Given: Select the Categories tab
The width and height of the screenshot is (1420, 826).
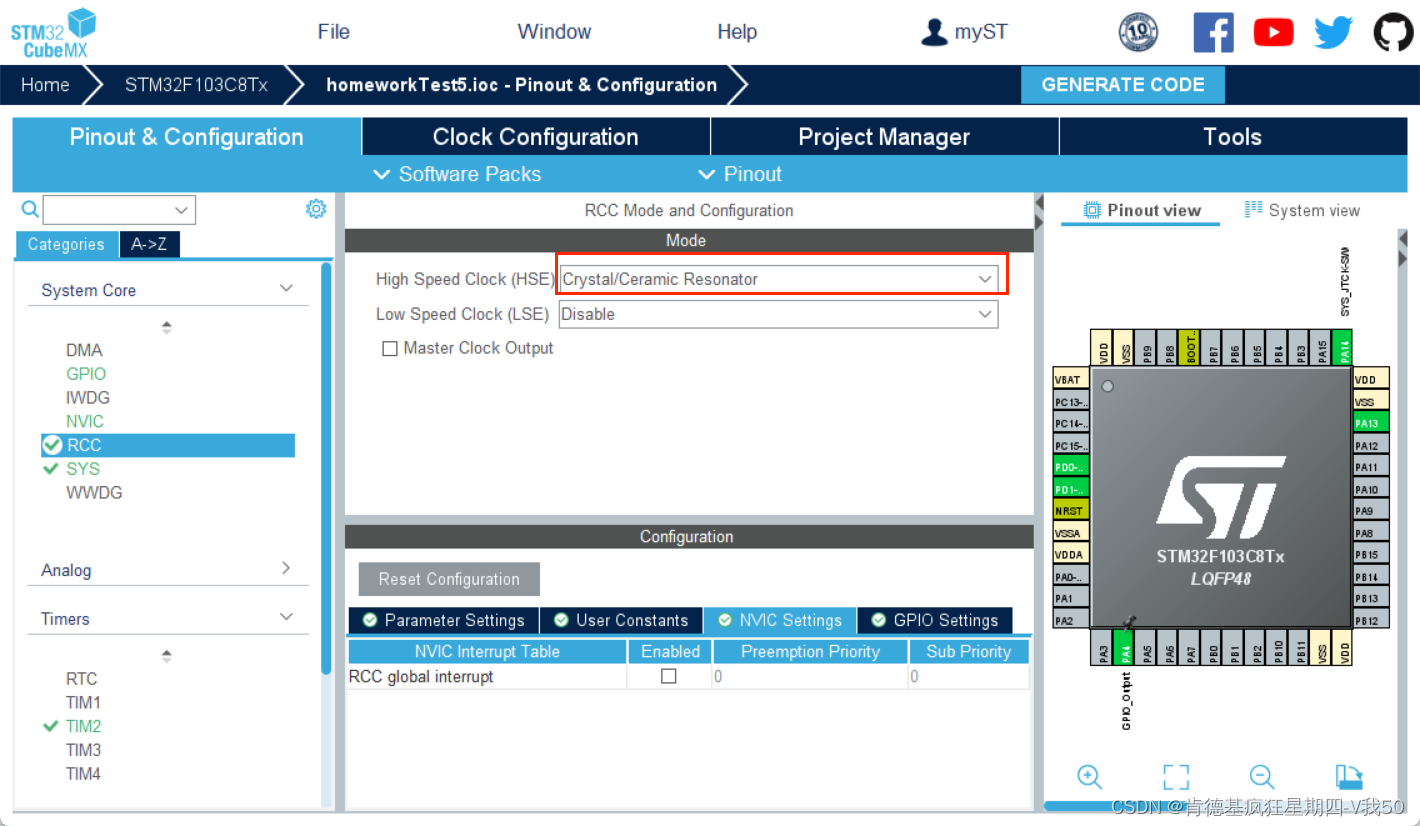Looking at the screenshot, I should 66,244.
